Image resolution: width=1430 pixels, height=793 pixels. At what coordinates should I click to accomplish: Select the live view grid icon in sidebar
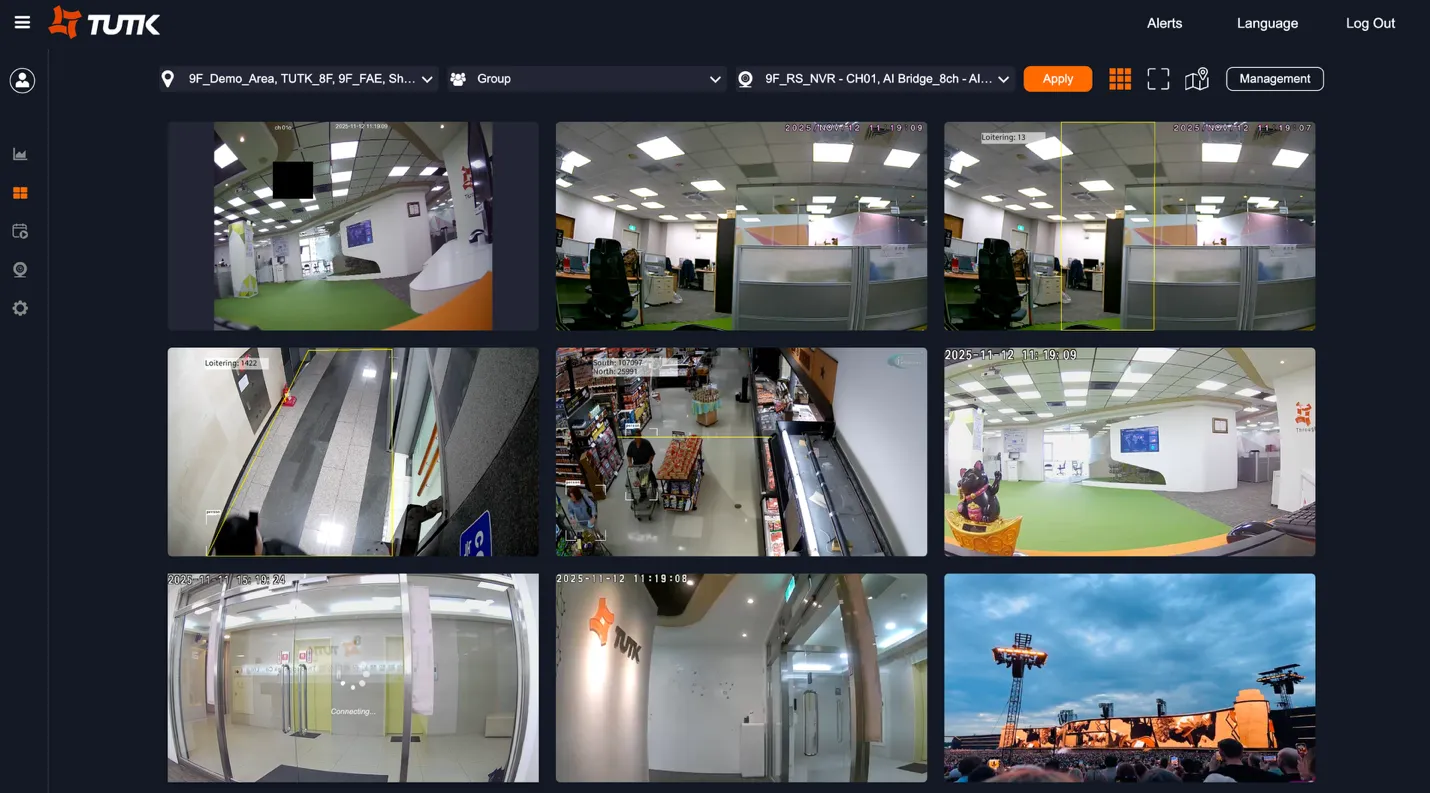[20, 192]
